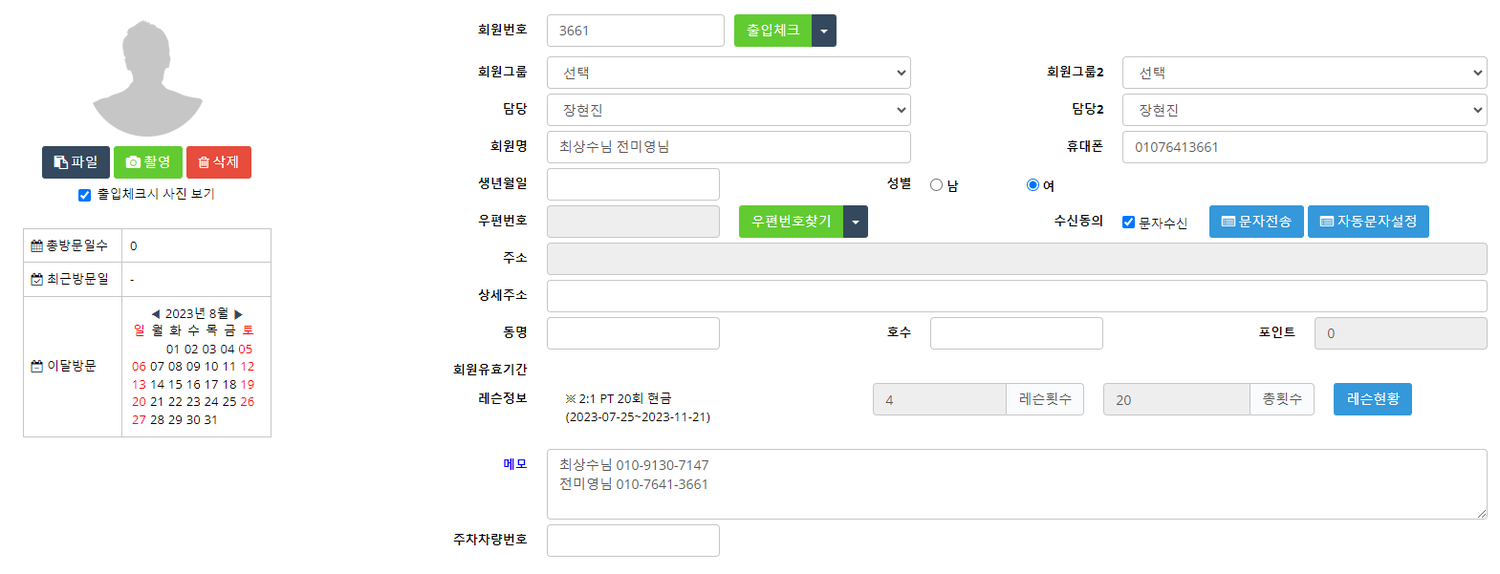This screenshot has height=574, width=1500.
Task: Click the 메모 text area
Action: point(1016,484)
